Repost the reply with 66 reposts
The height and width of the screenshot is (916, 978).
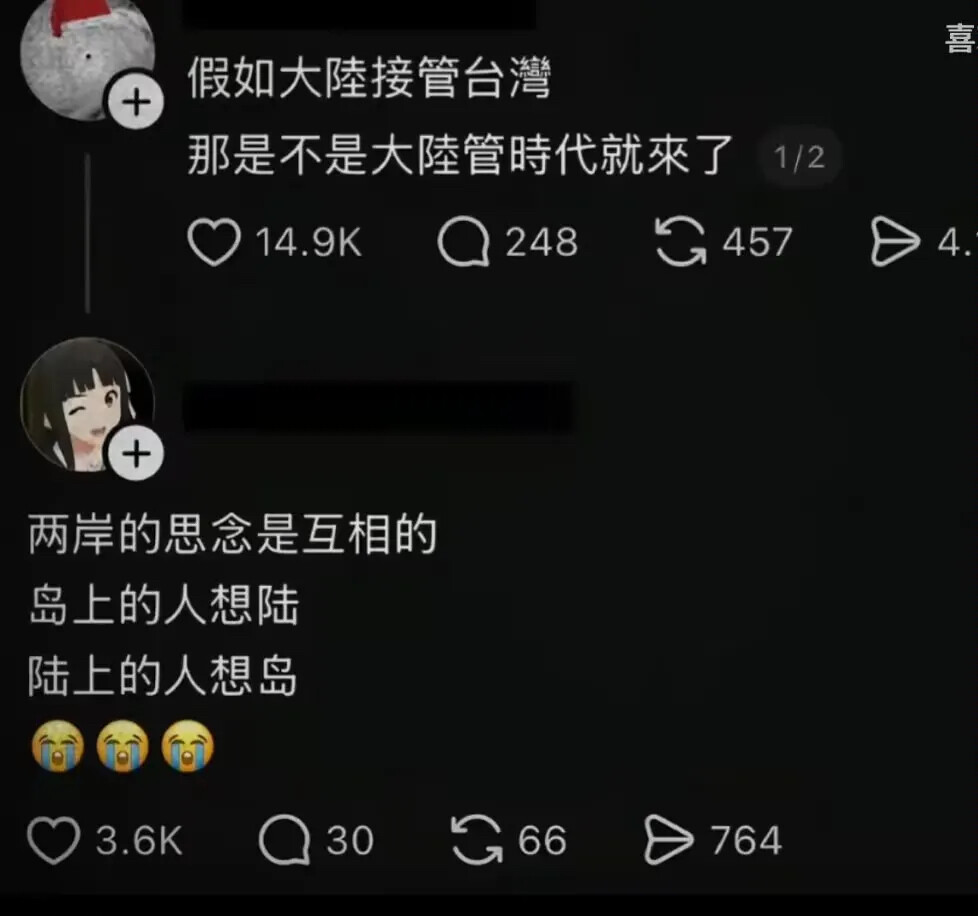coord(477,840)
